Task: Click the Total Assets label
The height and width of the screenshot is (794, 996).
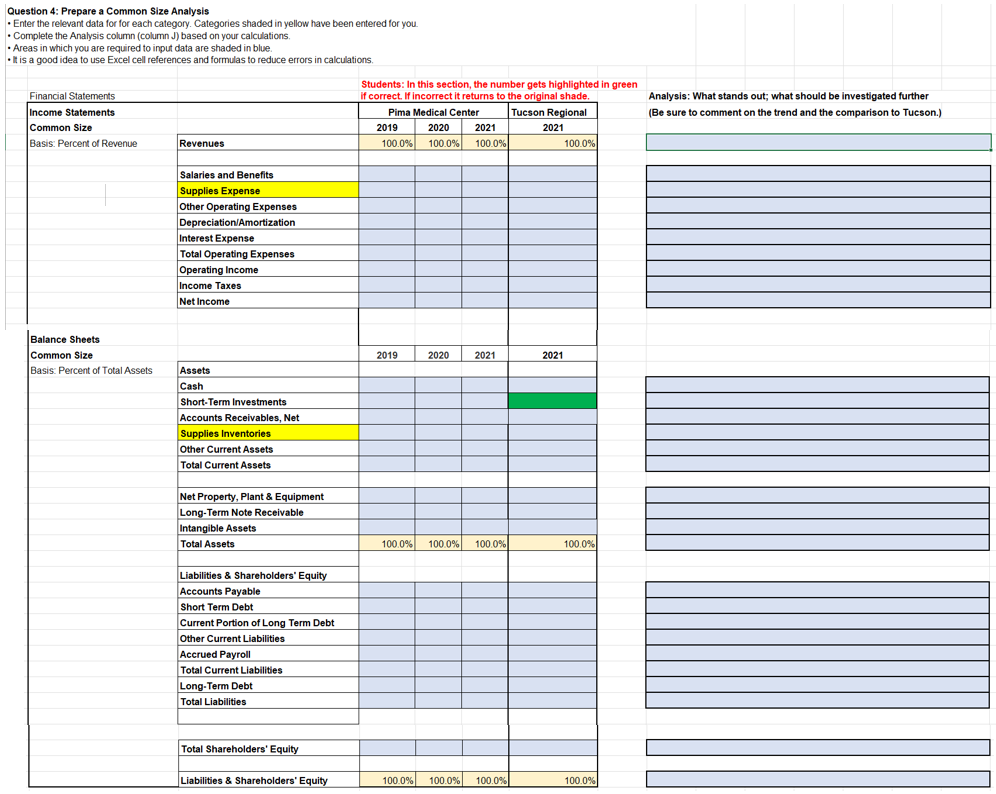Action: (x=207, y=544)
